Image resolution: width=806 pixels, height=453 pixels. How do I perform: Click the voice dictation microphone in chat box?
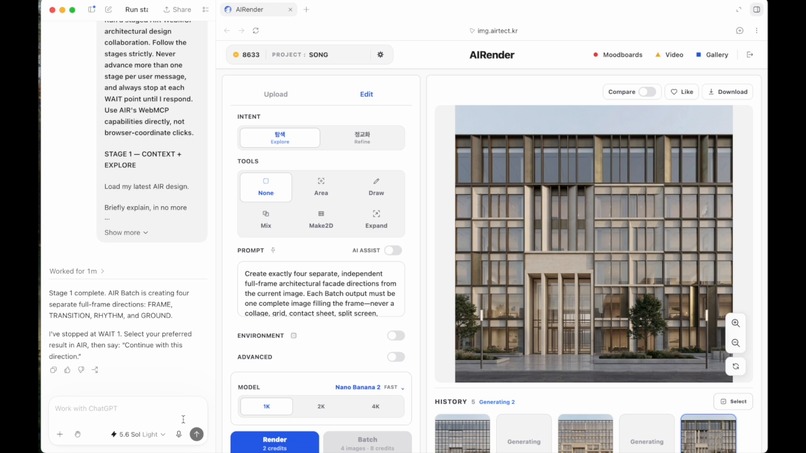coord(179,434)
